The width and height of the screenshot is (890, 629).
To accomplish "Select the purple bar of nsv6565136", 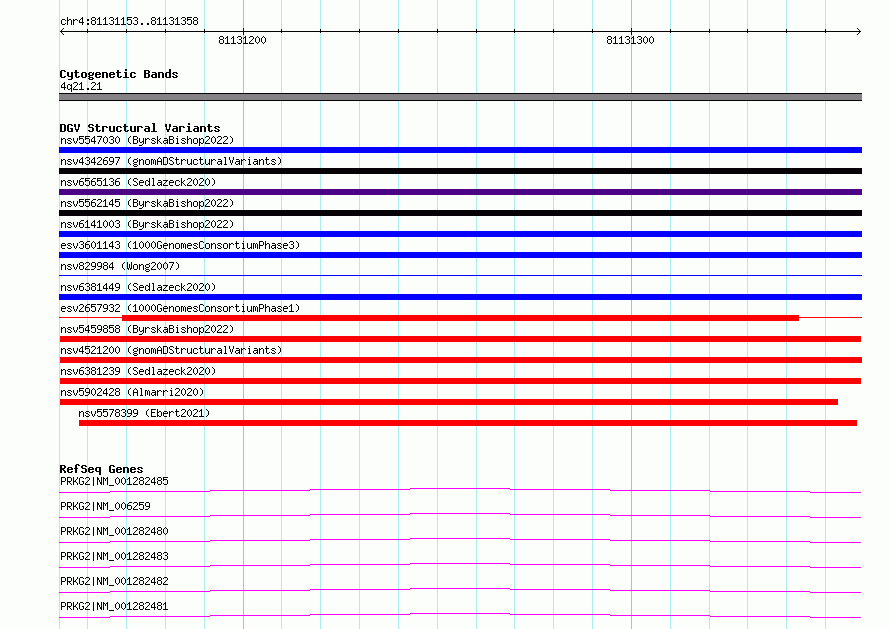I will pyautogui.click(x=460, y=192).
